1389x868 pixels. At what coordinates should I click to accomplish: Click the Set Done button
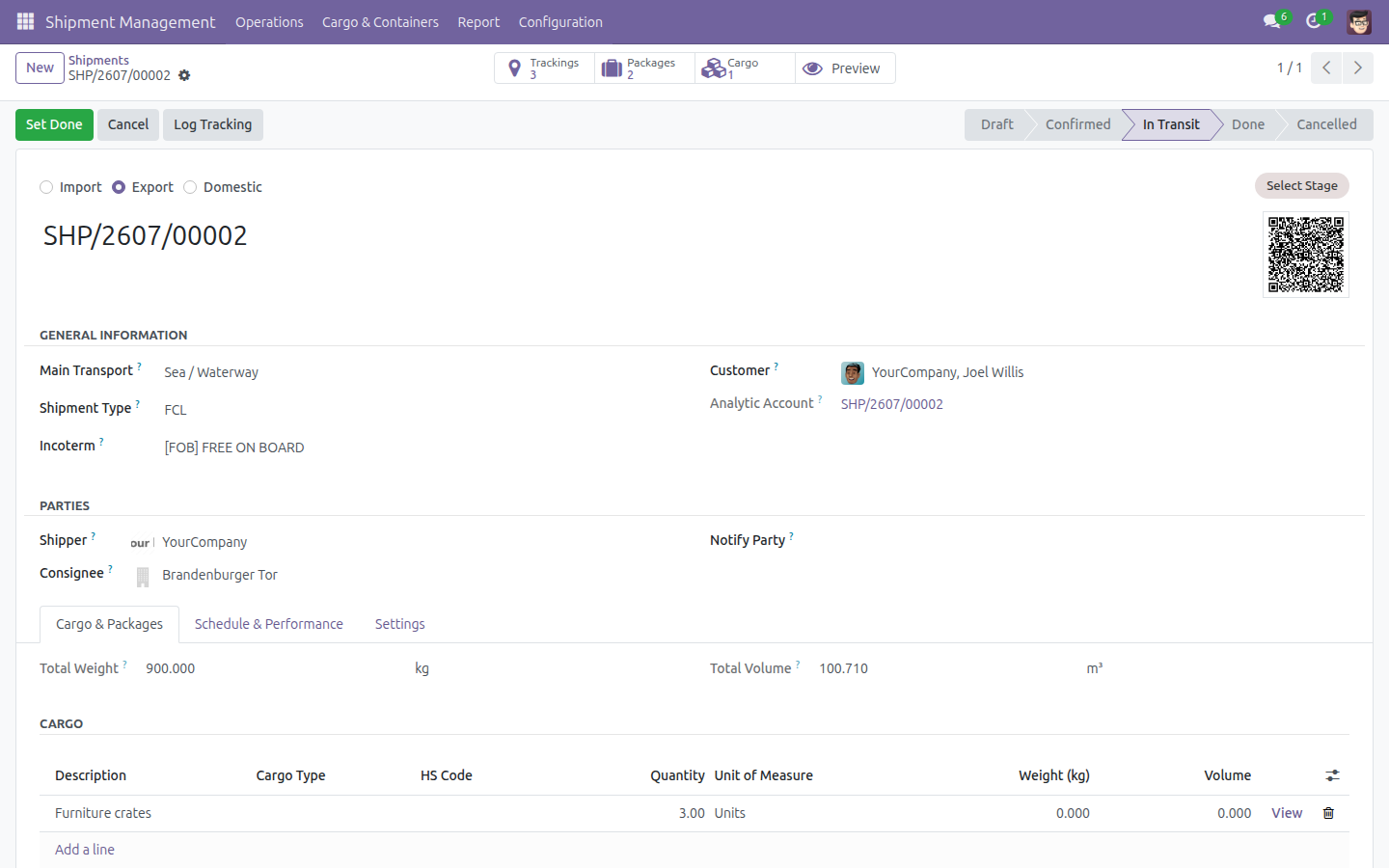click(x=54, y=124)
